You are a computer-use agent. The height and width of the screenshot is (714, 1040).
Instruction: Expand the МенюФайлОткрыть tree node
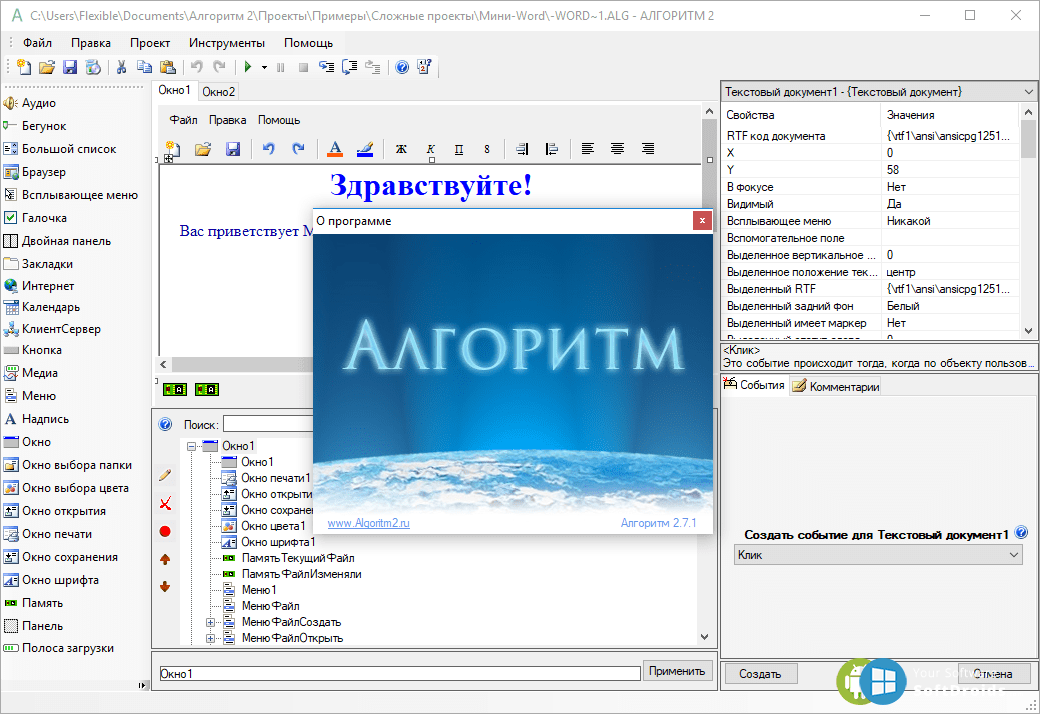click(210, 638)
